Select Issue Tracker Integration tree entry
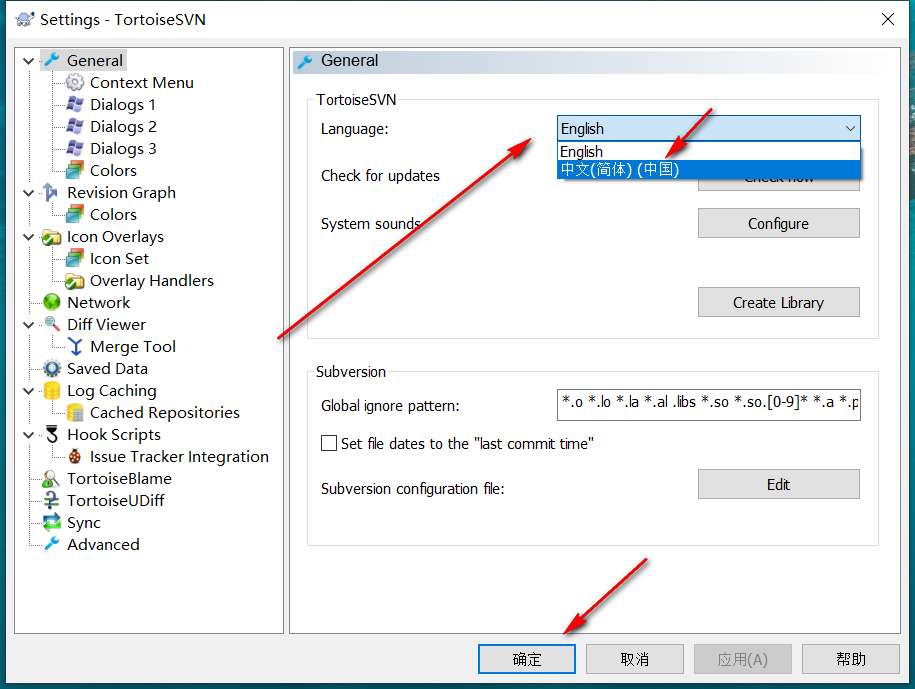915x689 pixels. pyautogui.click(x=179, y=456)
